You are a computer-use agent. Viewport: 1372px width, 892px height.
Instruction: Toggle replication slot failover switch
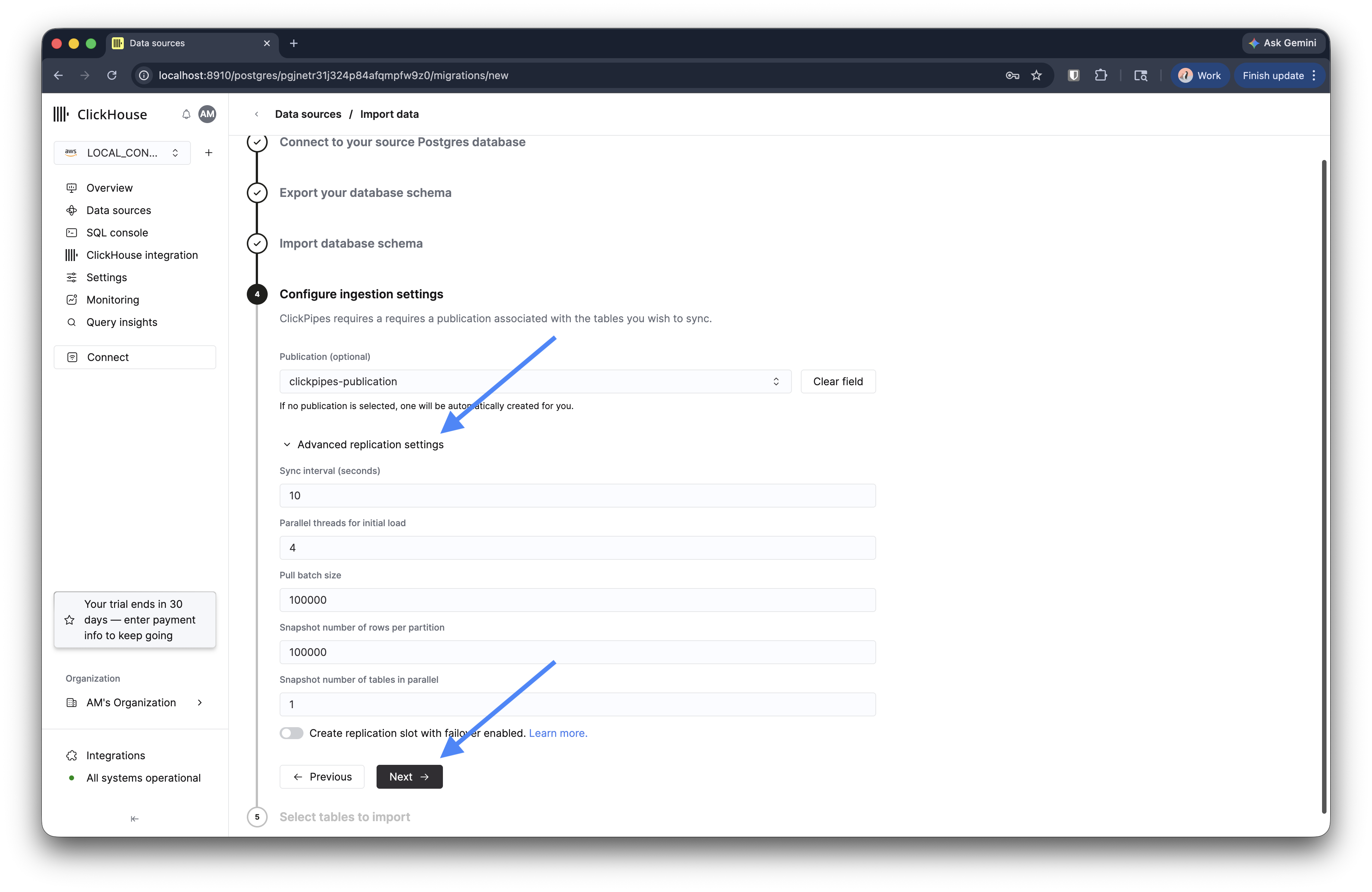coord(291,734)
